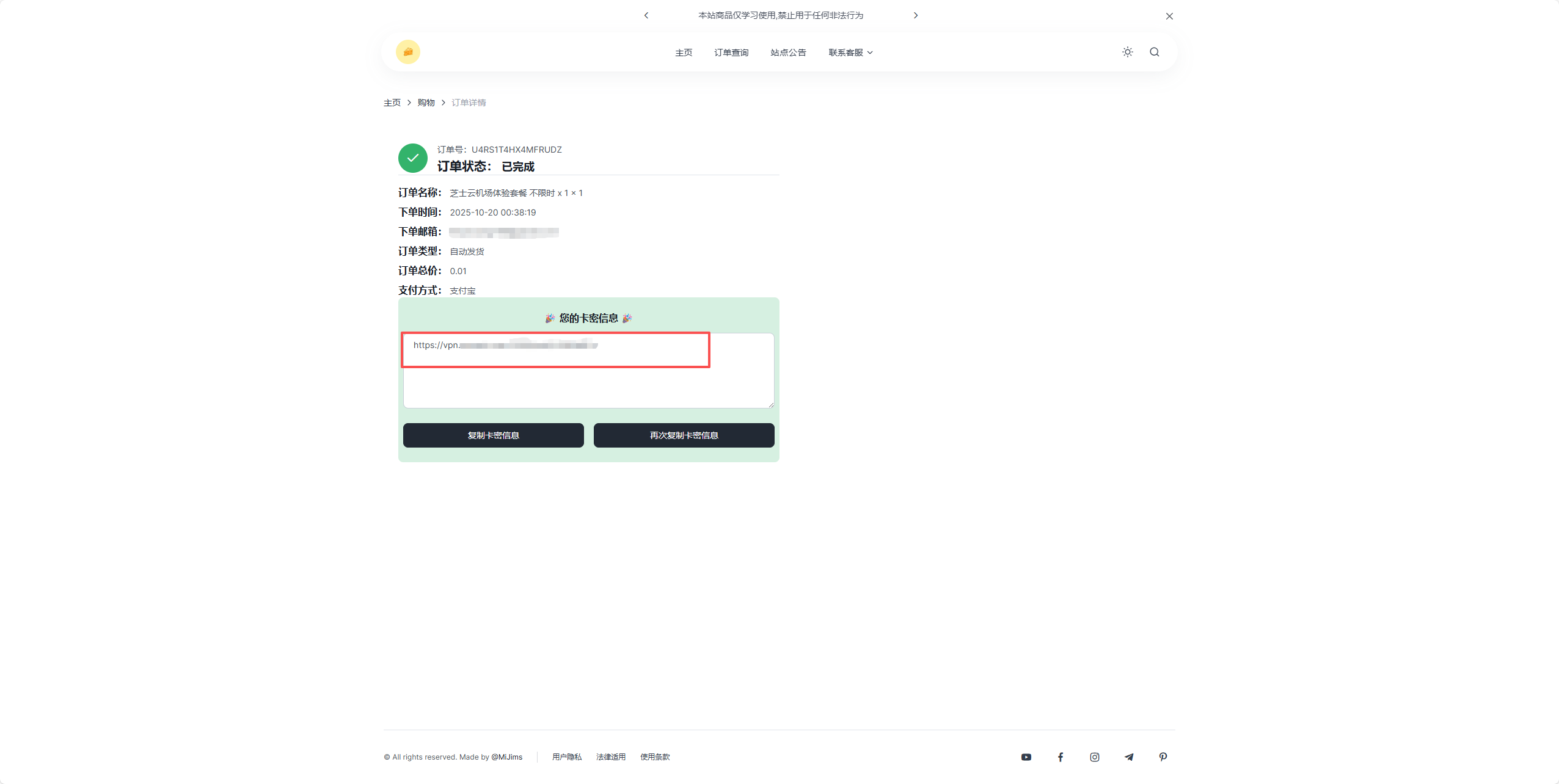
Task: Select 主页 in the top navigation
Action: pos(683,53)
